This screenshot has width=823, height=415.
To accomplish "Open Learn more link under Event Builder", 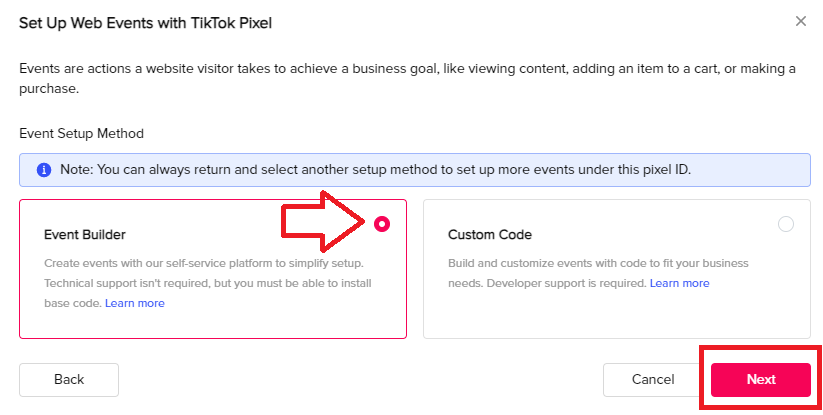I will (135, 303).
